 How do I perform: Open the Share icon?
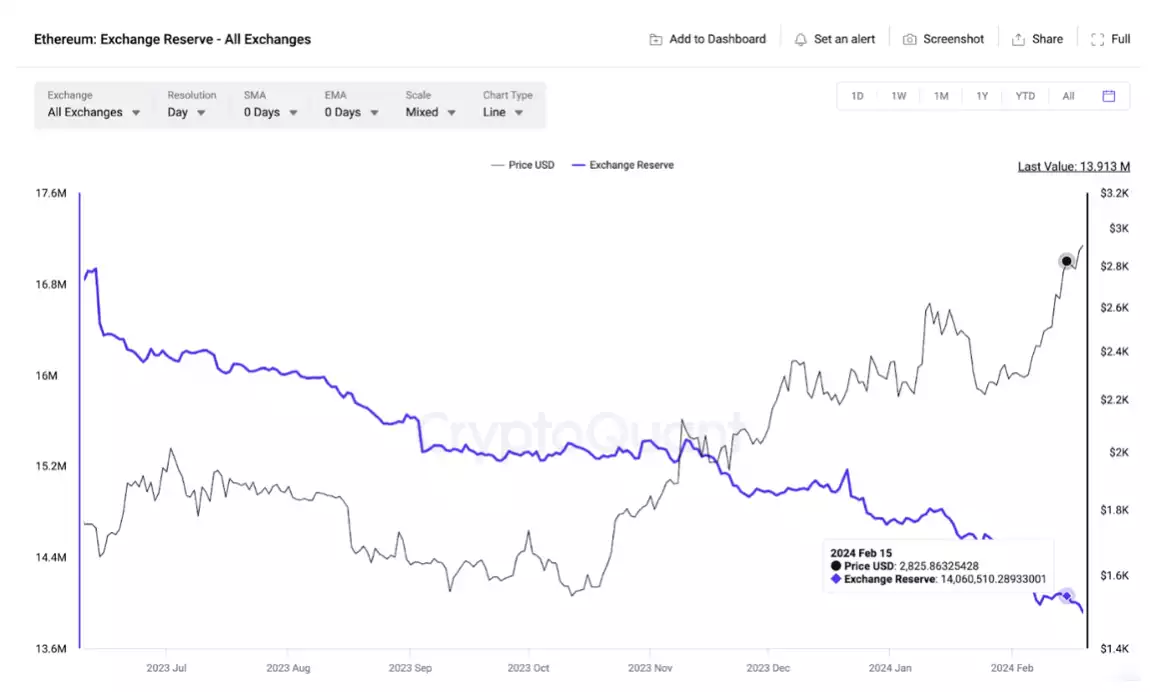(x=1016, y=38)
